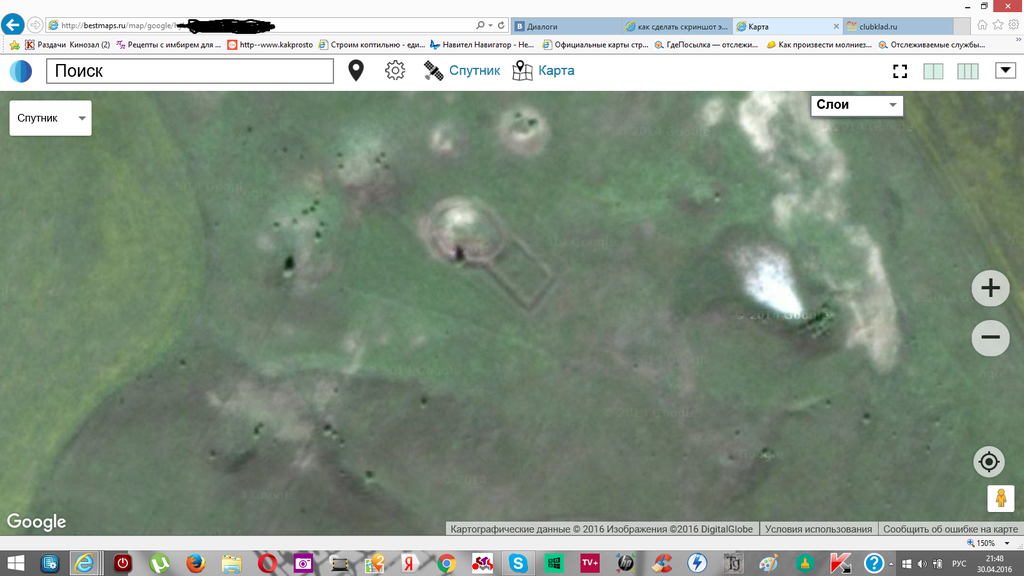Open the browser Home icon
Viewport: 1024px width, 576px height.
982,25
